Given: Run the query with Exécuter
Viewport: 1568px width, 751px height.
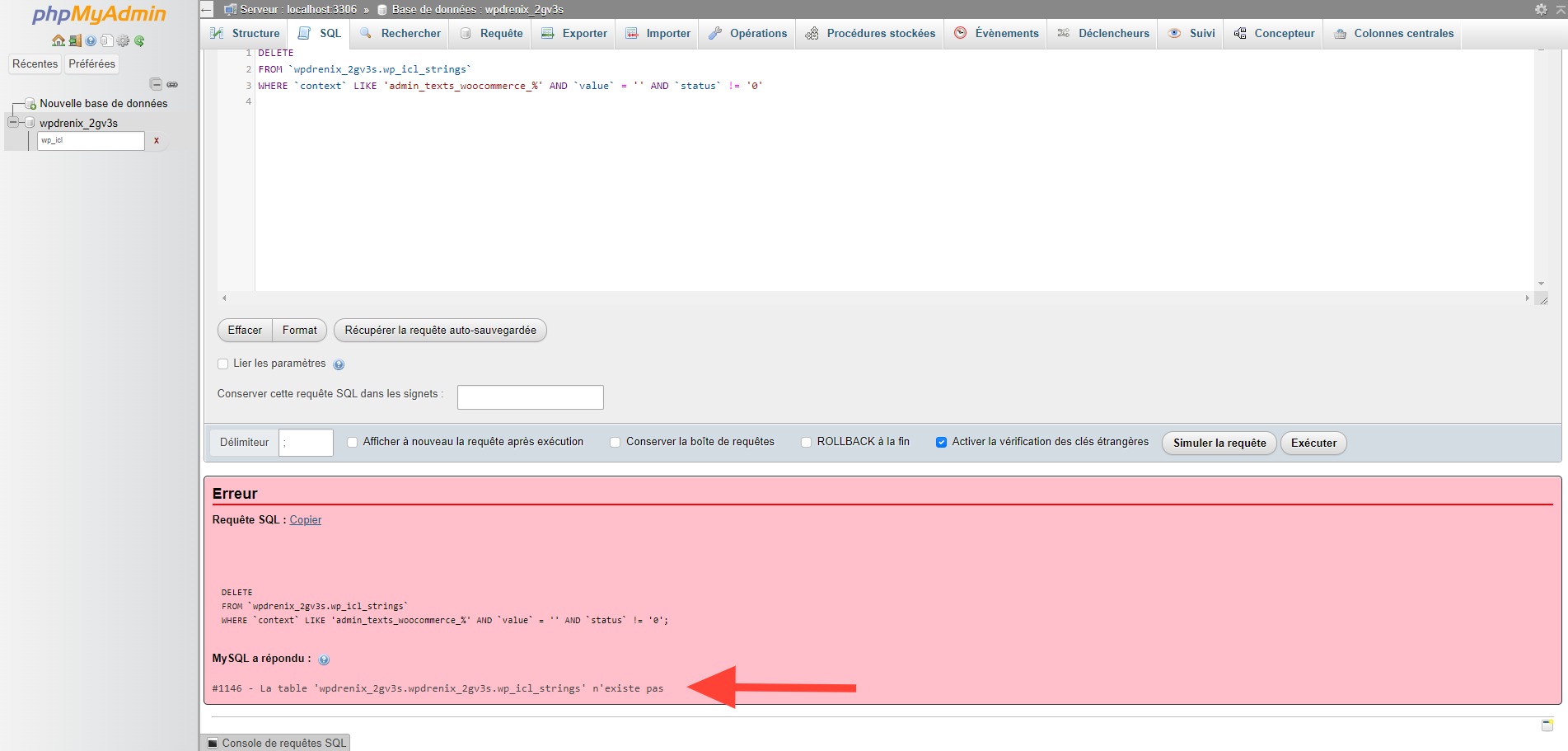Looking at the screenshot, I should (x=1313, y=444).
